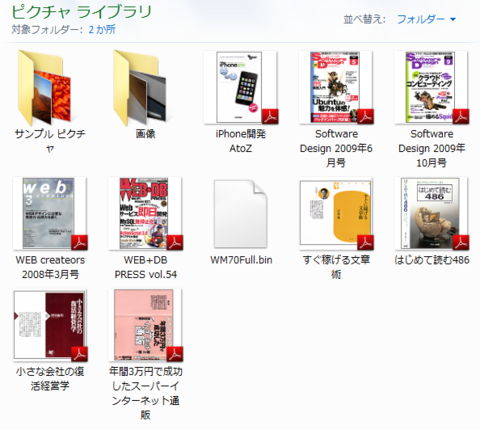
Task: Click the PDF badge on はじめて読む486
Action: (x=460, y=242)
